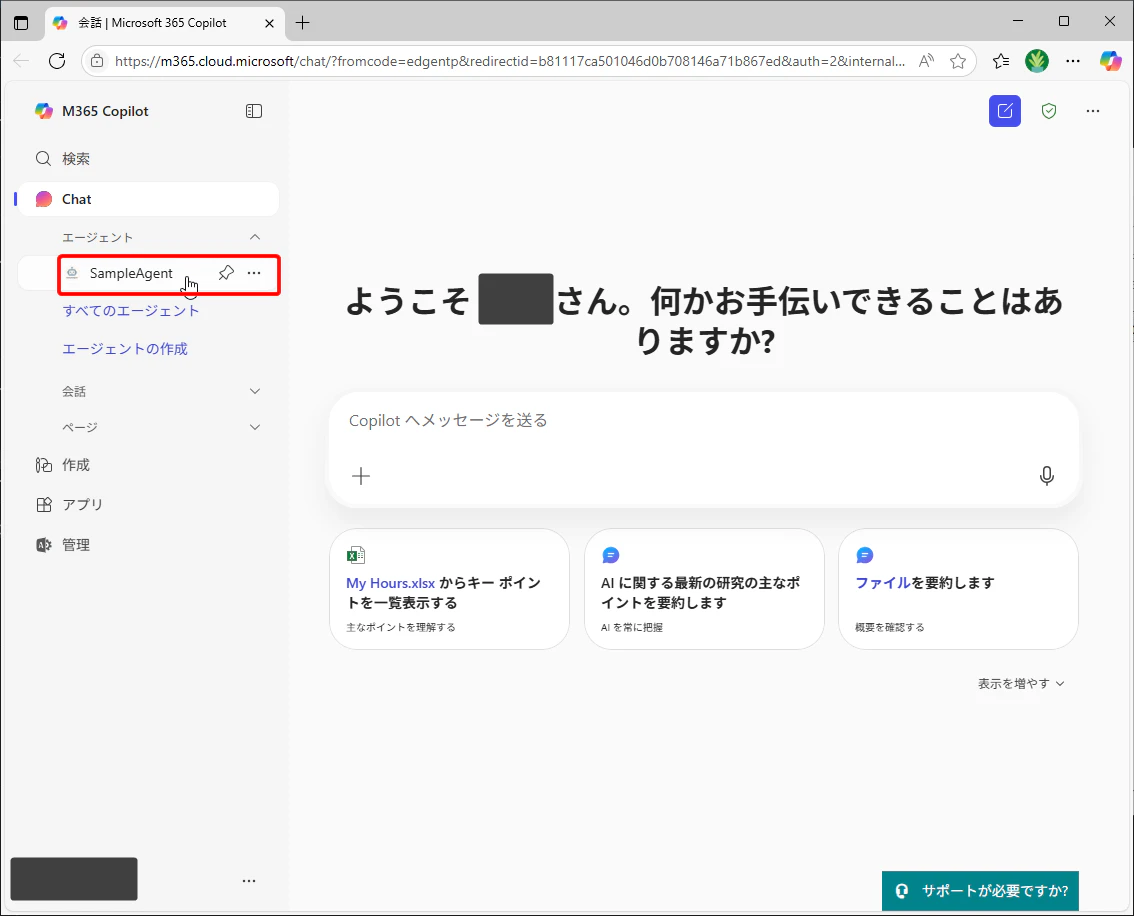Collapse the エージェント section chevron

[255, 237]
